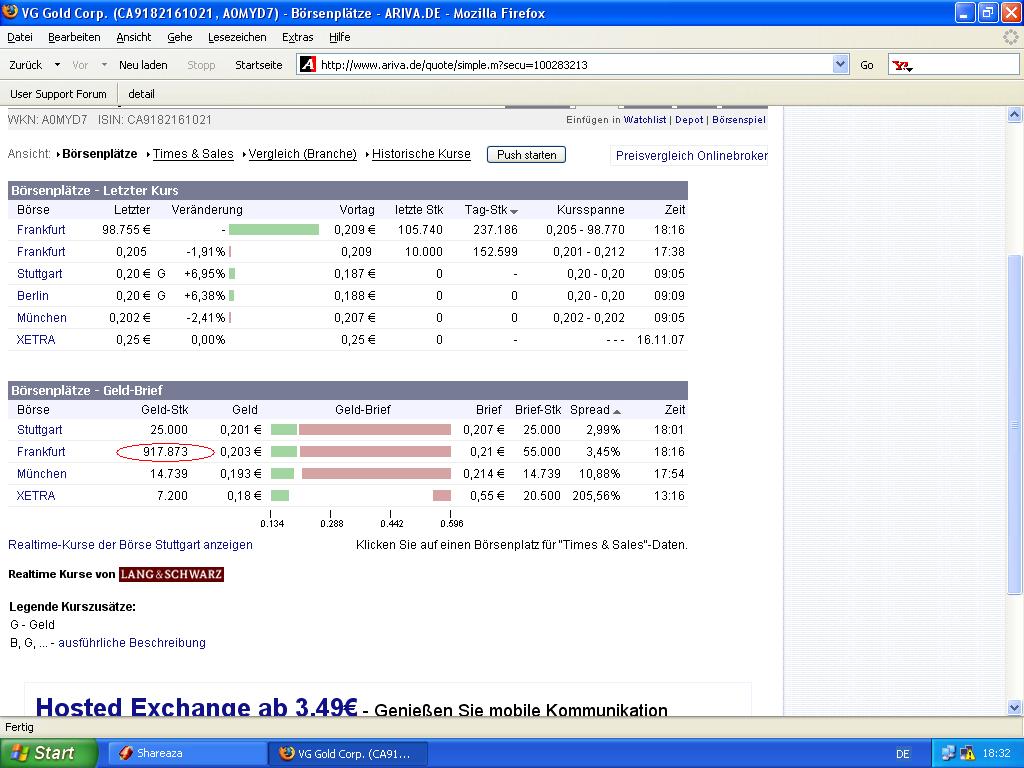
Task: Click the Tag-Stk sort arrow
Action: pos(514,212)
